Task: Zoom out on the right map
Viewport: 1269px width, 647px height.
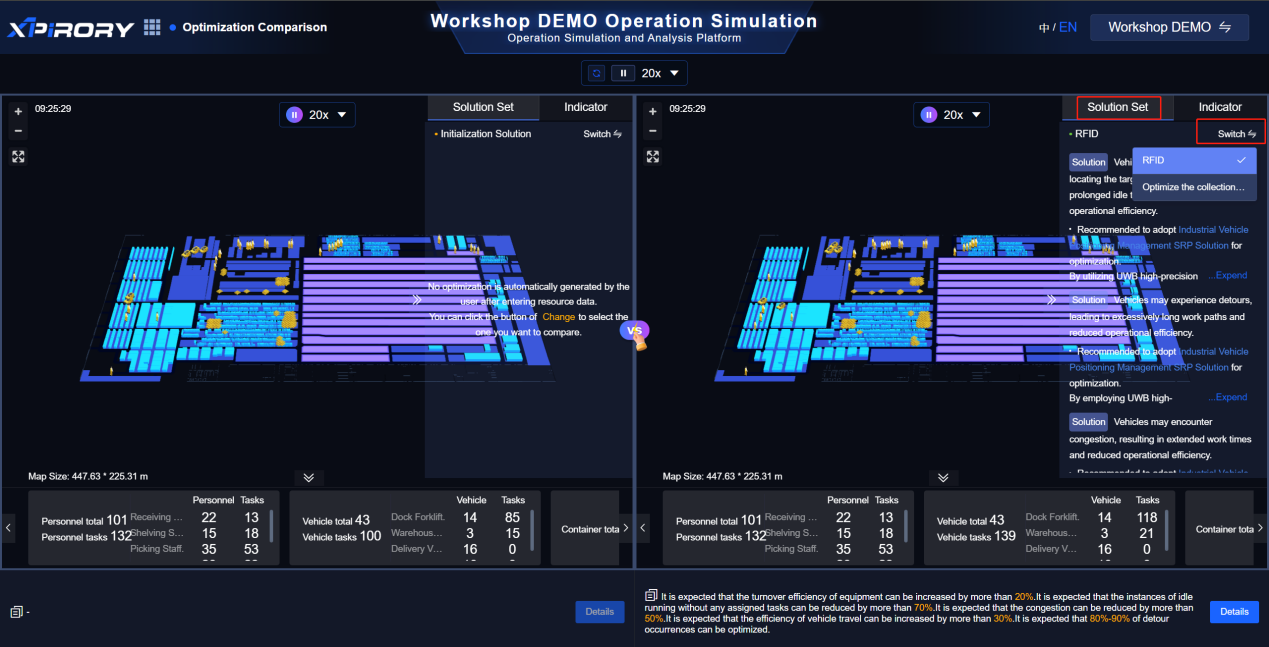Action: [653, 132]
